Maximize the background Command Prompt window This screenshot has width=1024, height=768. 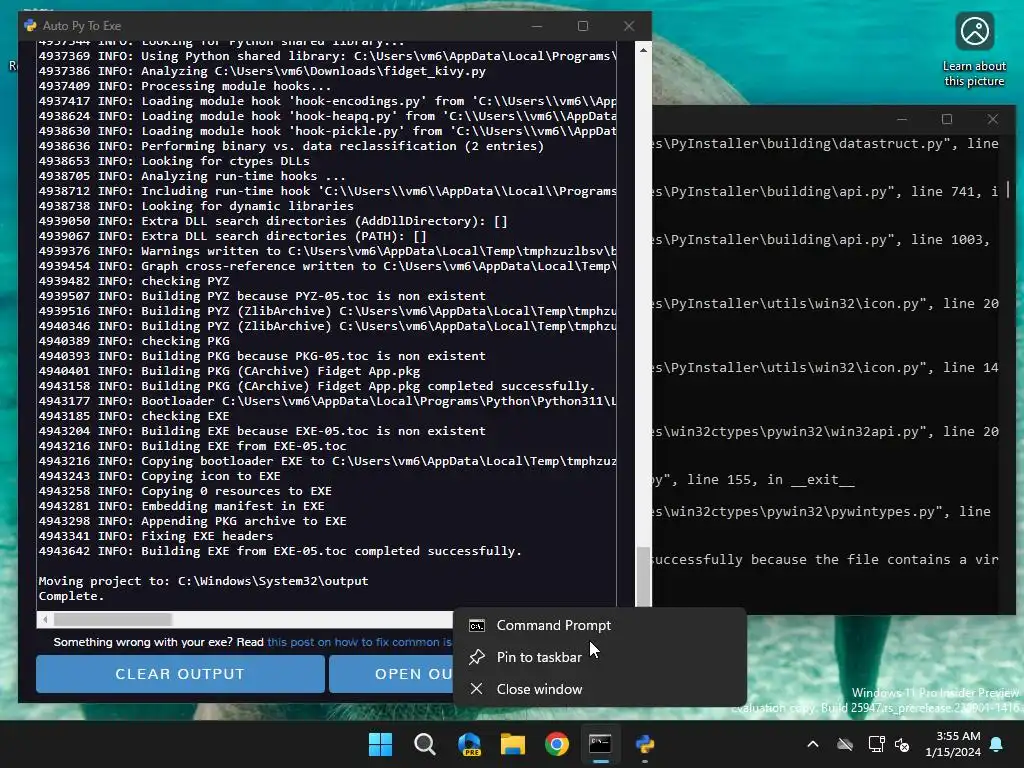[947, 119]
